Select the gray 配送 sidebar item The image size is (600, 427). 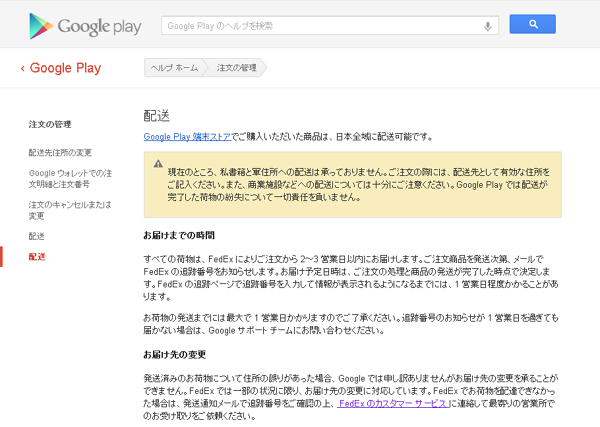[x=37, y=236]
